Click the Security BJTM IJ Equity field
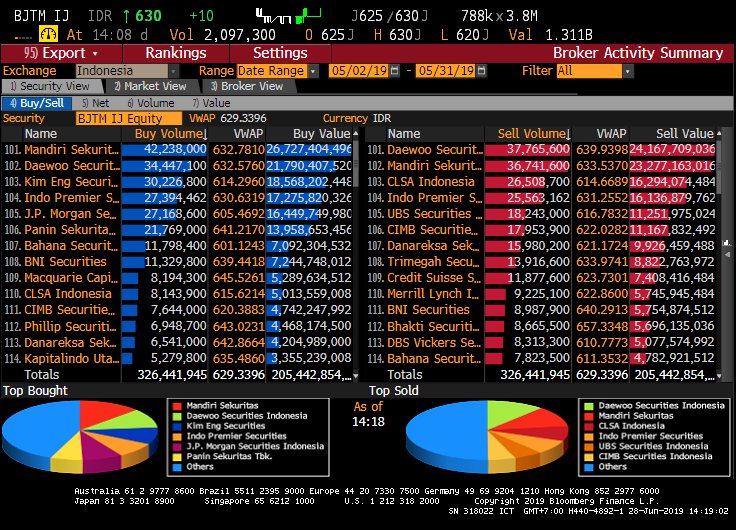 (x=129, y=118)
